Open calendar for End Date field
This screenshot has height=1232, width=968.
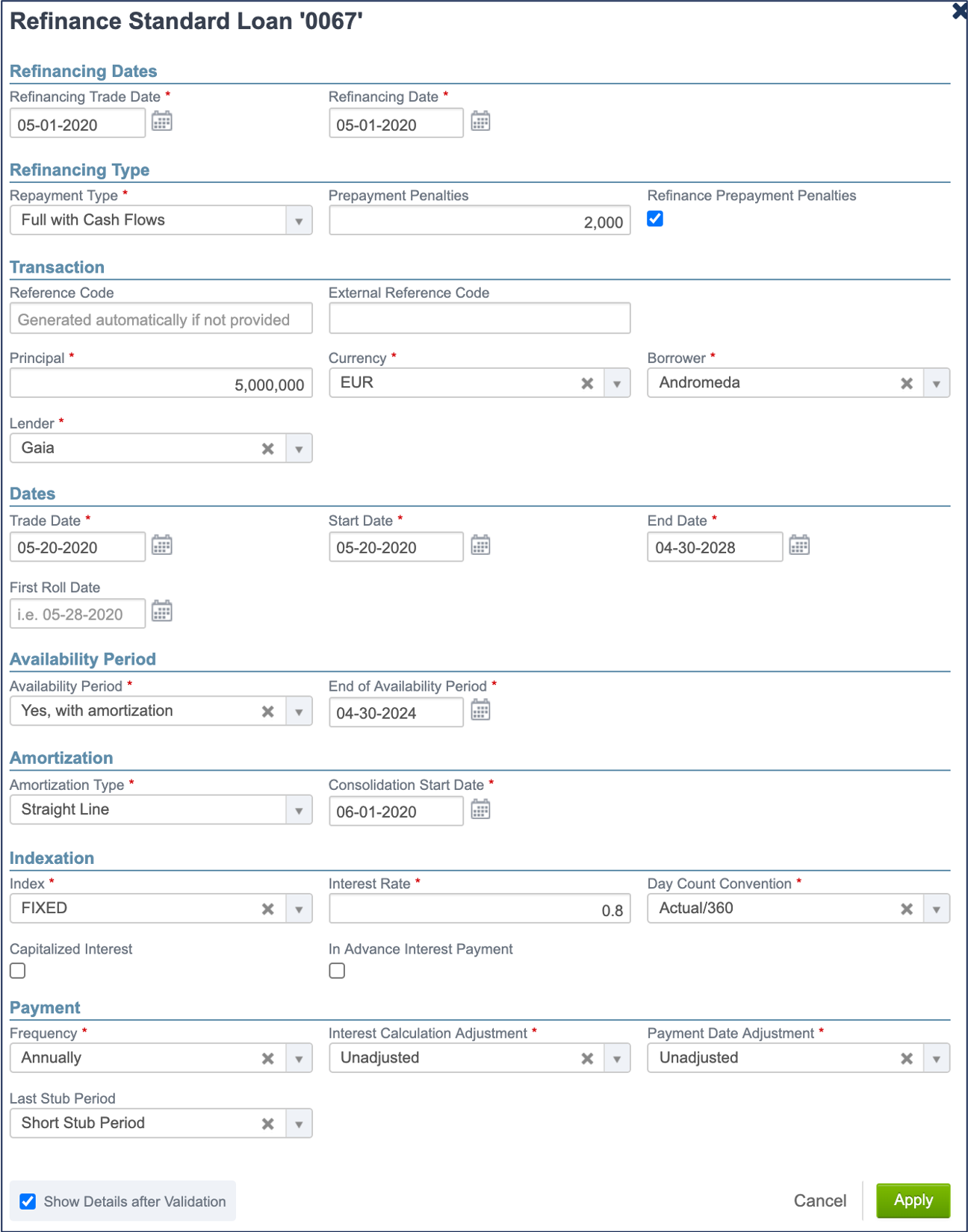pos(800,545)
